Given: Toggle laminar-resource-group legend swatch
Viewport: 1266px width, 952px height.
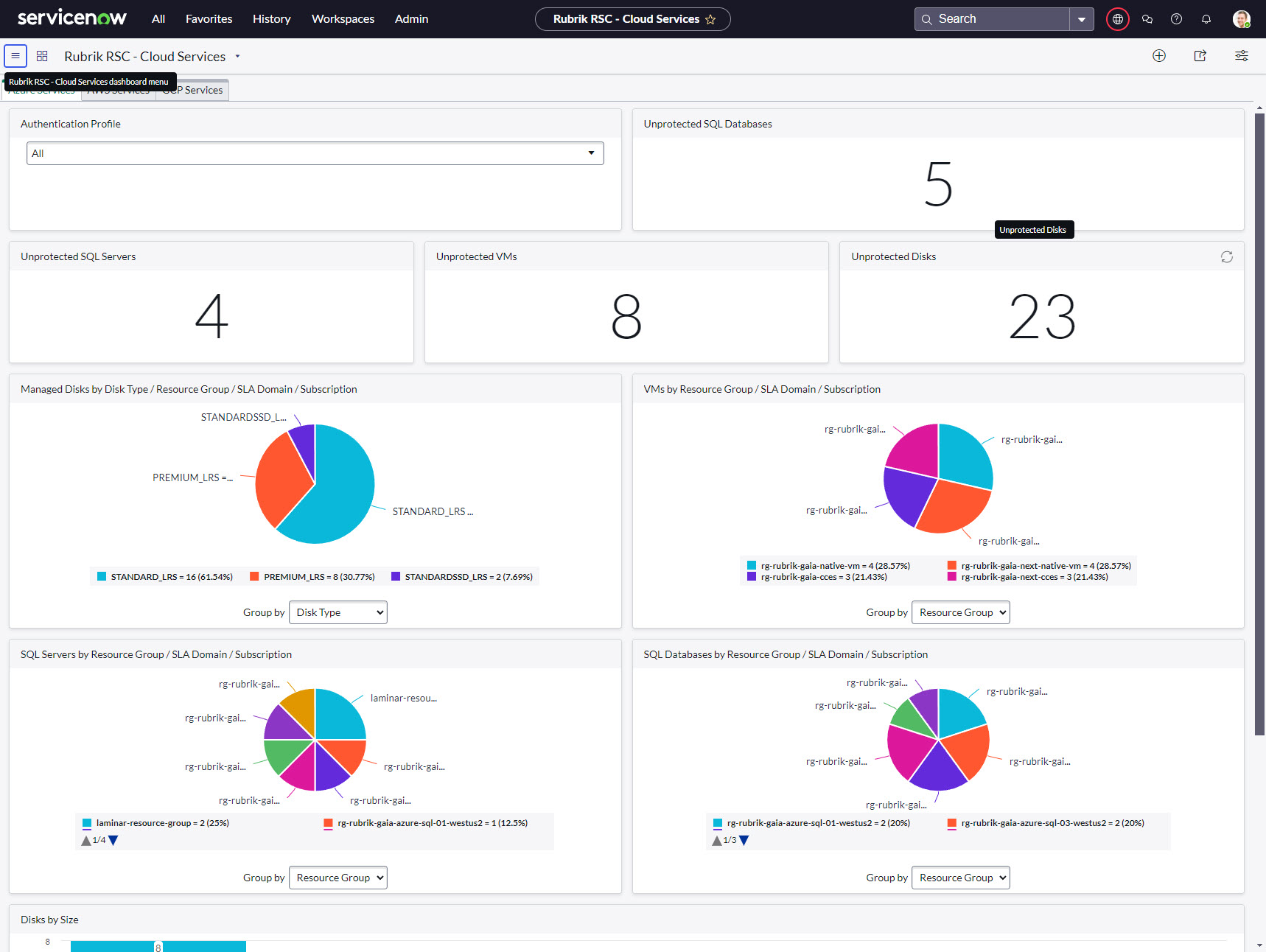Looking at the screenshot, I should coord(87,823).
